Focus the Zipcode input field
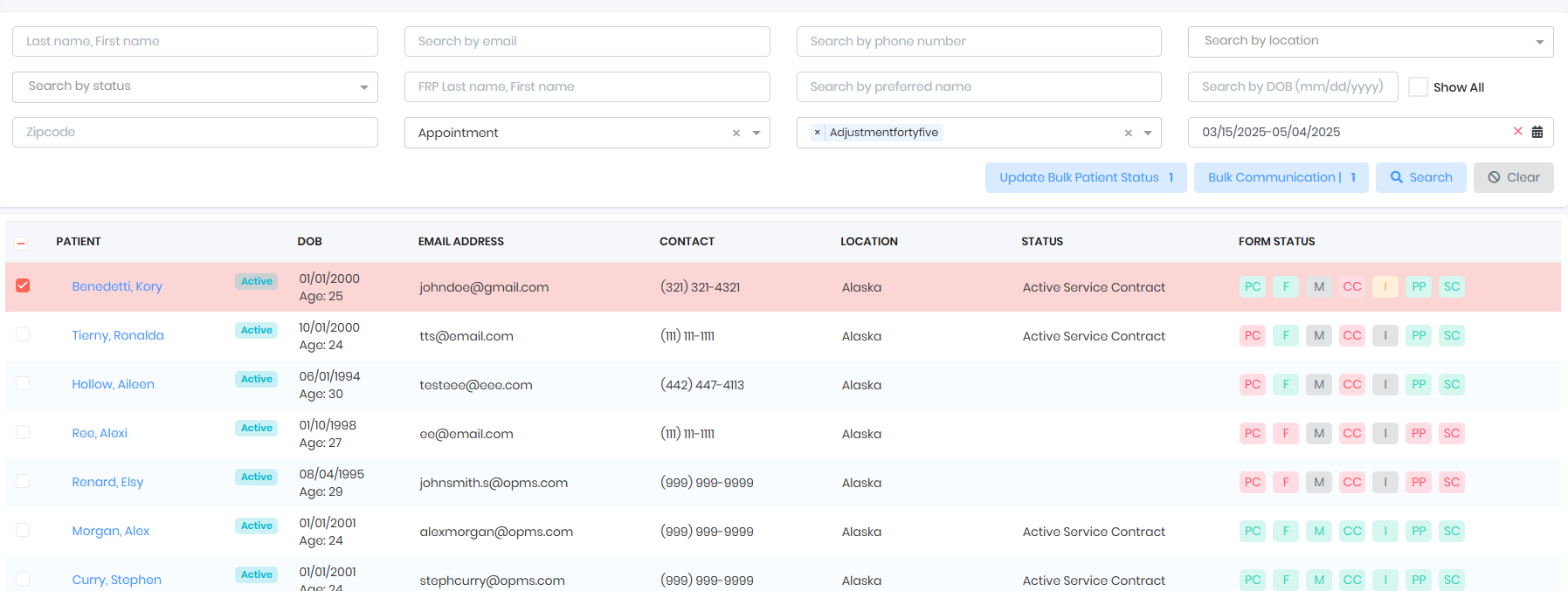The image size is (1568, 591). coord(195,132)
